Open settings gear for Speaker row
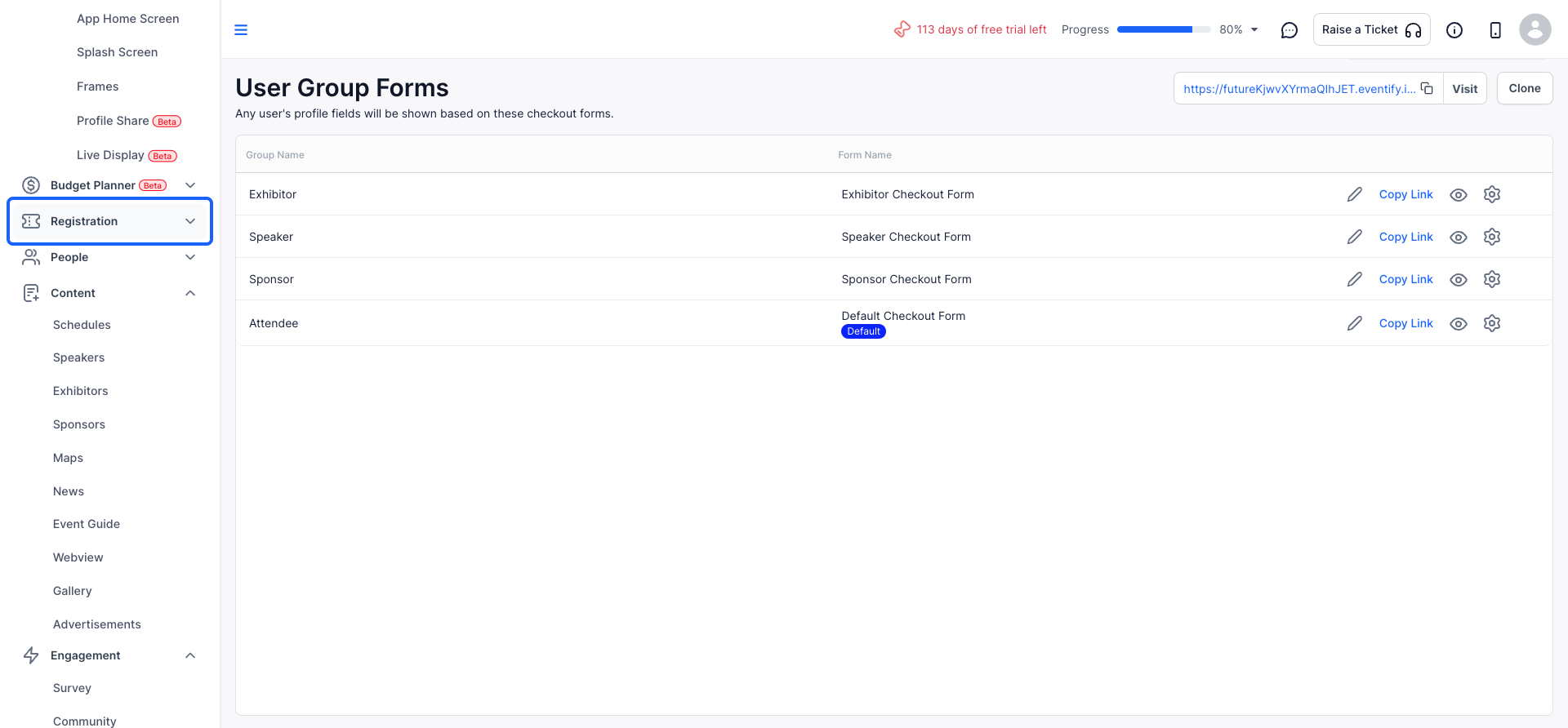This screenshot has width=1568, height=728. (1492, 237)
